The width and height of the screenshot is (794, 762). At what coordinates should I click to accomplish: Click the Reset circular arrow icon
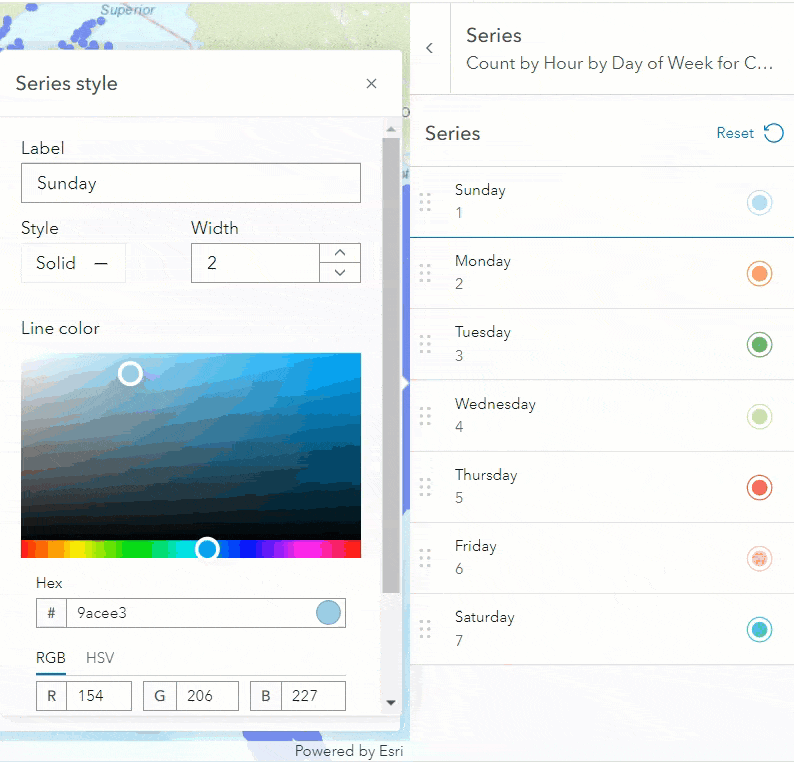coord(774,133)
